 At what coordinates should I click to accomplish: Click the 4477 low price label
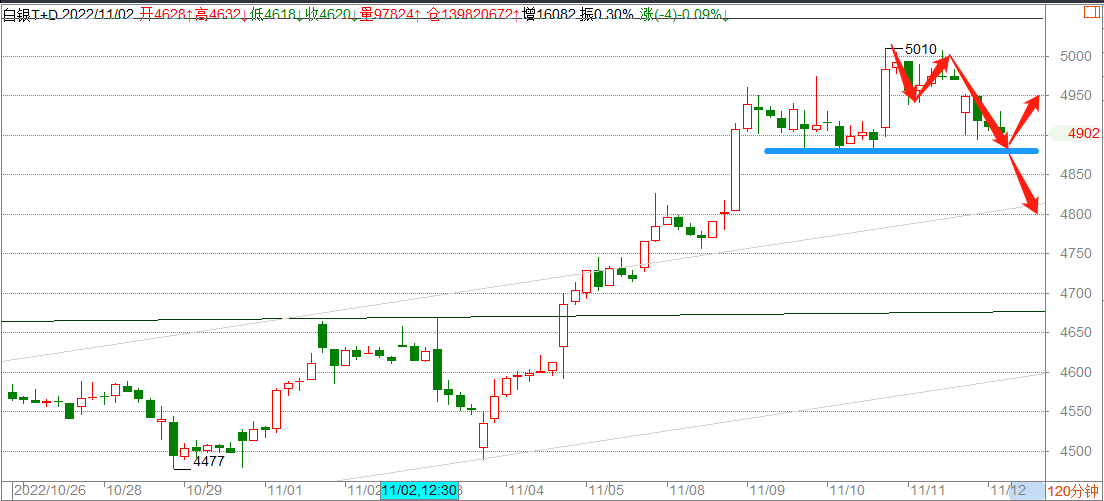tap(208, 462)
